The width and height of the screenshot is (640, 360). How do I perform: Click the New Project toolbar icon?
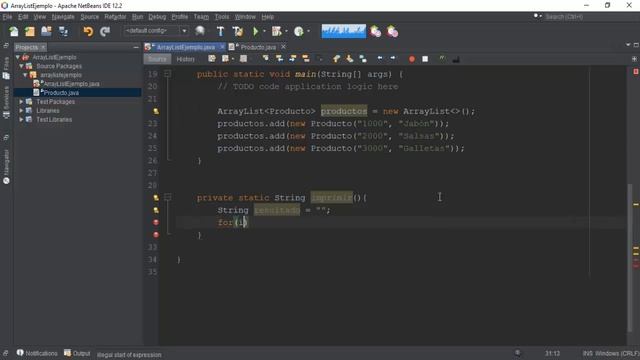coord(30,31)
